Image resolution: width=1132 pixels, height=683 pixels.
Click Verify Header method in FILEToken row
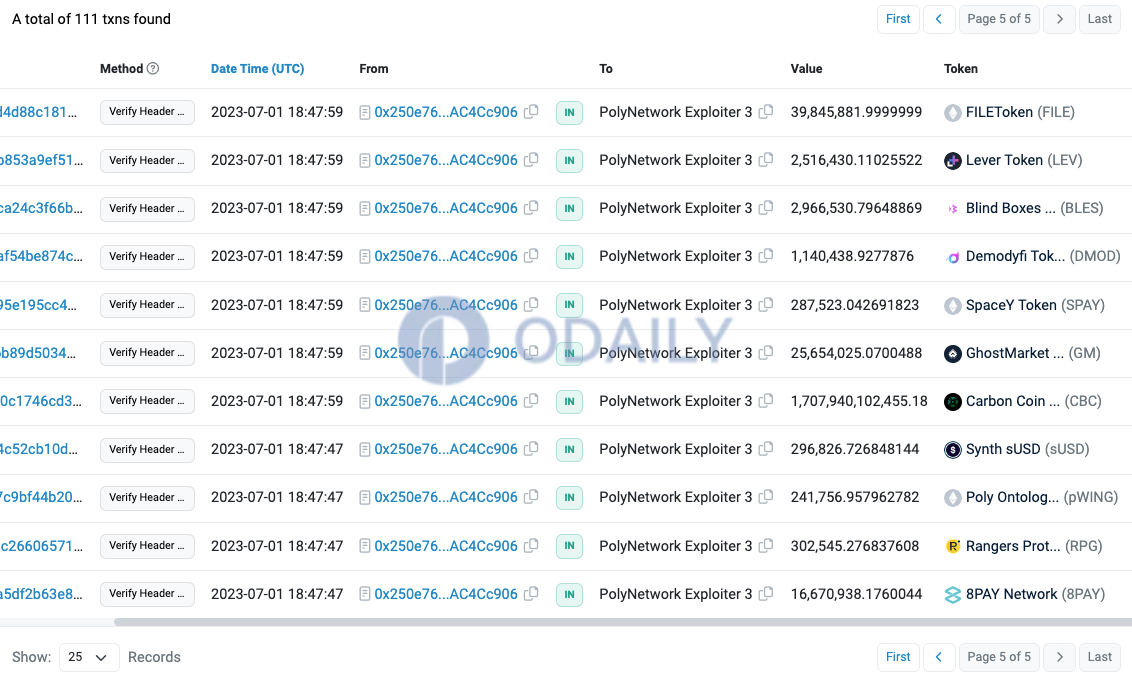click(x=147, y=112)
